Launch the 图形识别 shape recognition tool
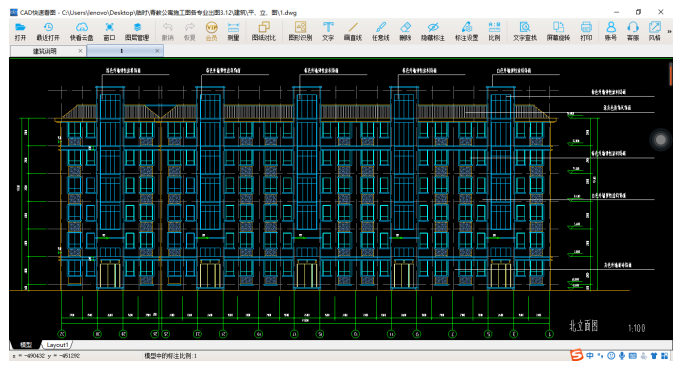 pyautogui.click(x=300, y=31)
